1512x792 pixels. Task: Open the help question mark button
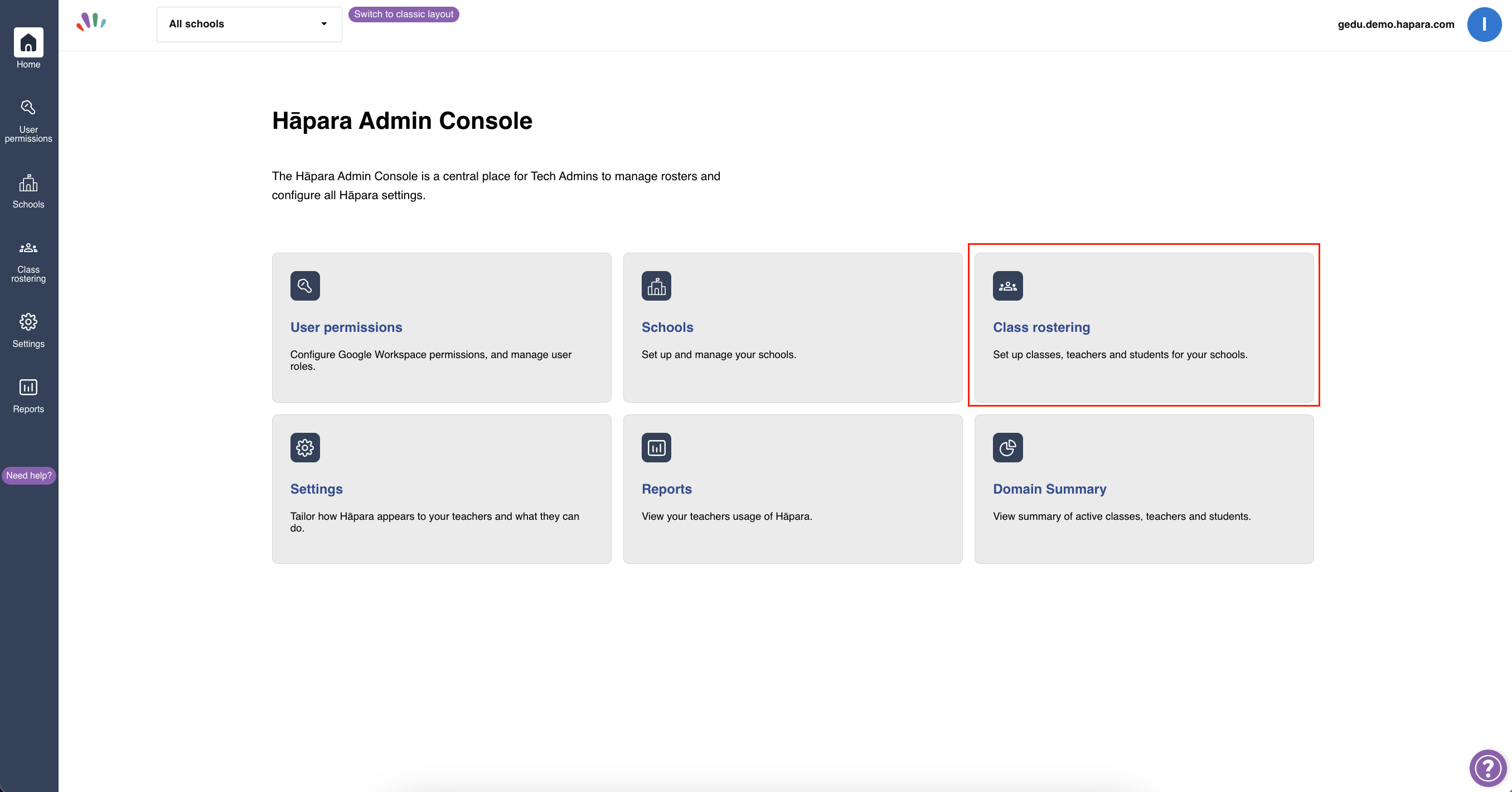point(1488,767)
